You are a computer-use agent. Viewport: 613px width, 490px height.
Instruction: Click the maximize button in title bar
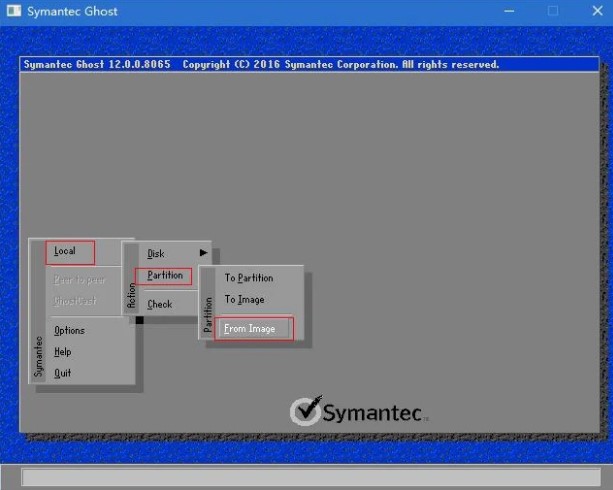point(553,11)
